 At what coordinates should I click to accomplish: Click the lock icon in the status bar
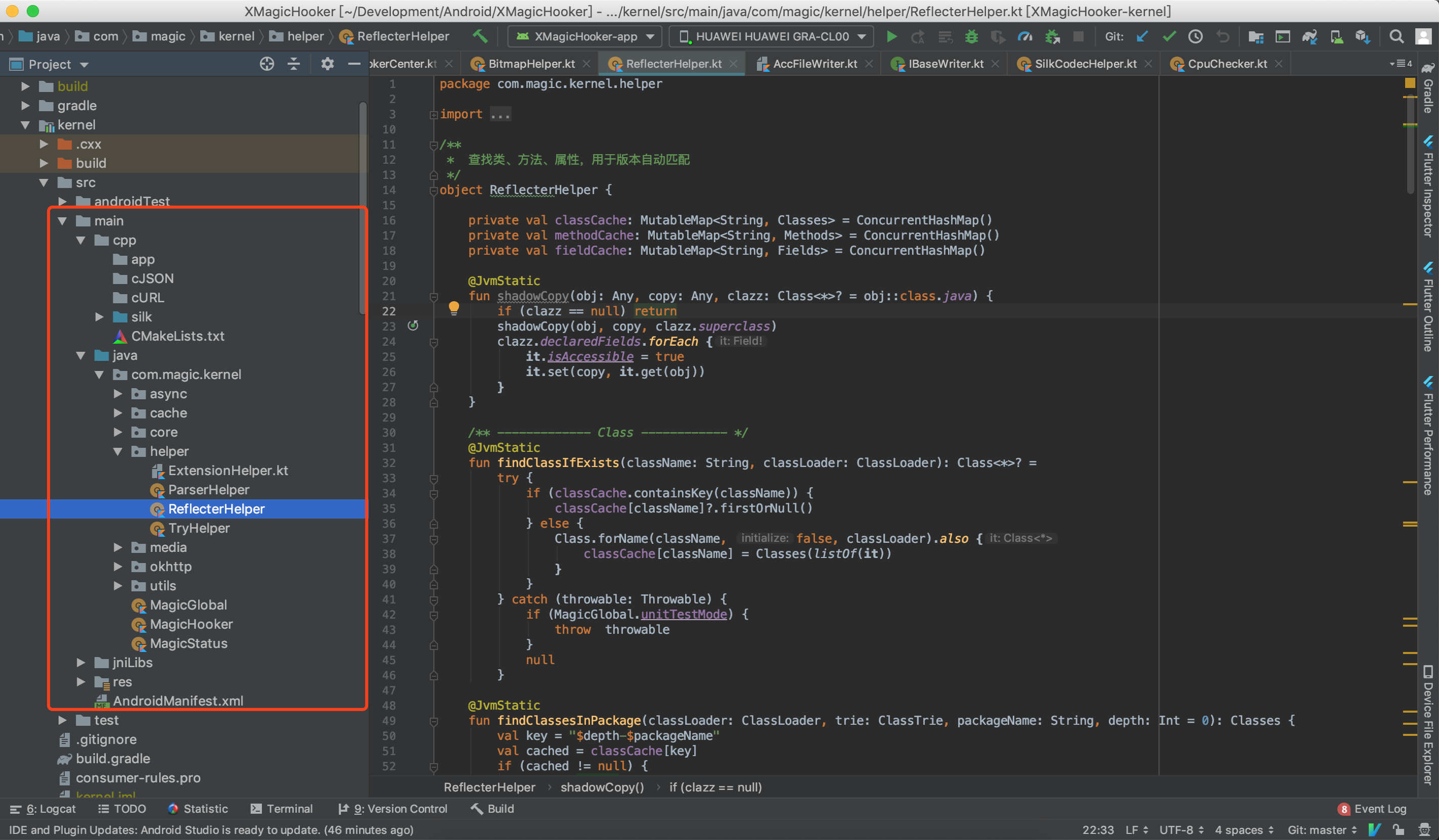(x=1399, y=830)
